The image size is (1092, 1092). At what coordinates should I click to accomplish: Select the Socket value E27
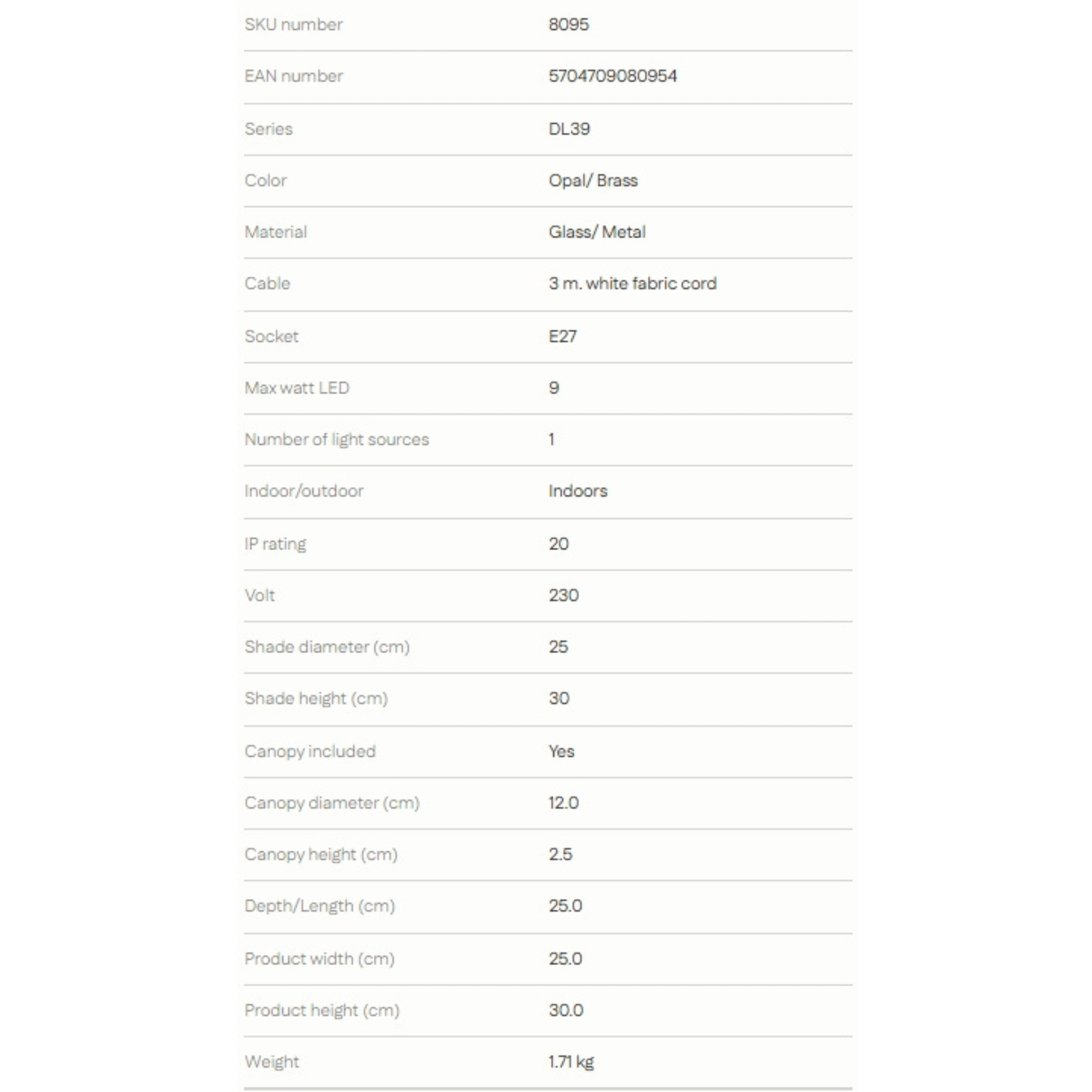point(563,336)
